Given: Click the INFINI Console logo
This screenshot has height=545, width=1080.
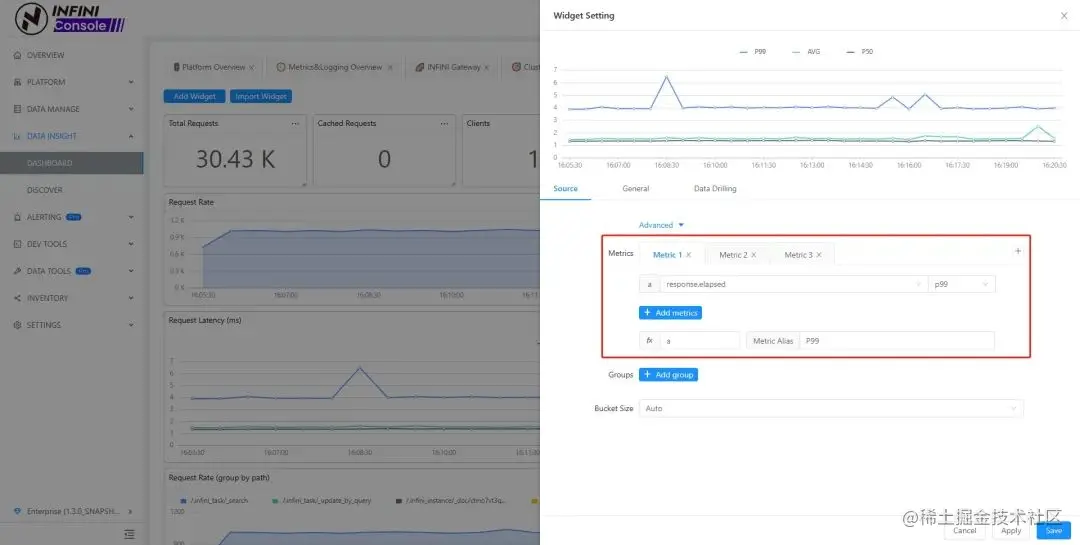Looking at the screenshot, I should pyautogui.click(x=70, y=19).
